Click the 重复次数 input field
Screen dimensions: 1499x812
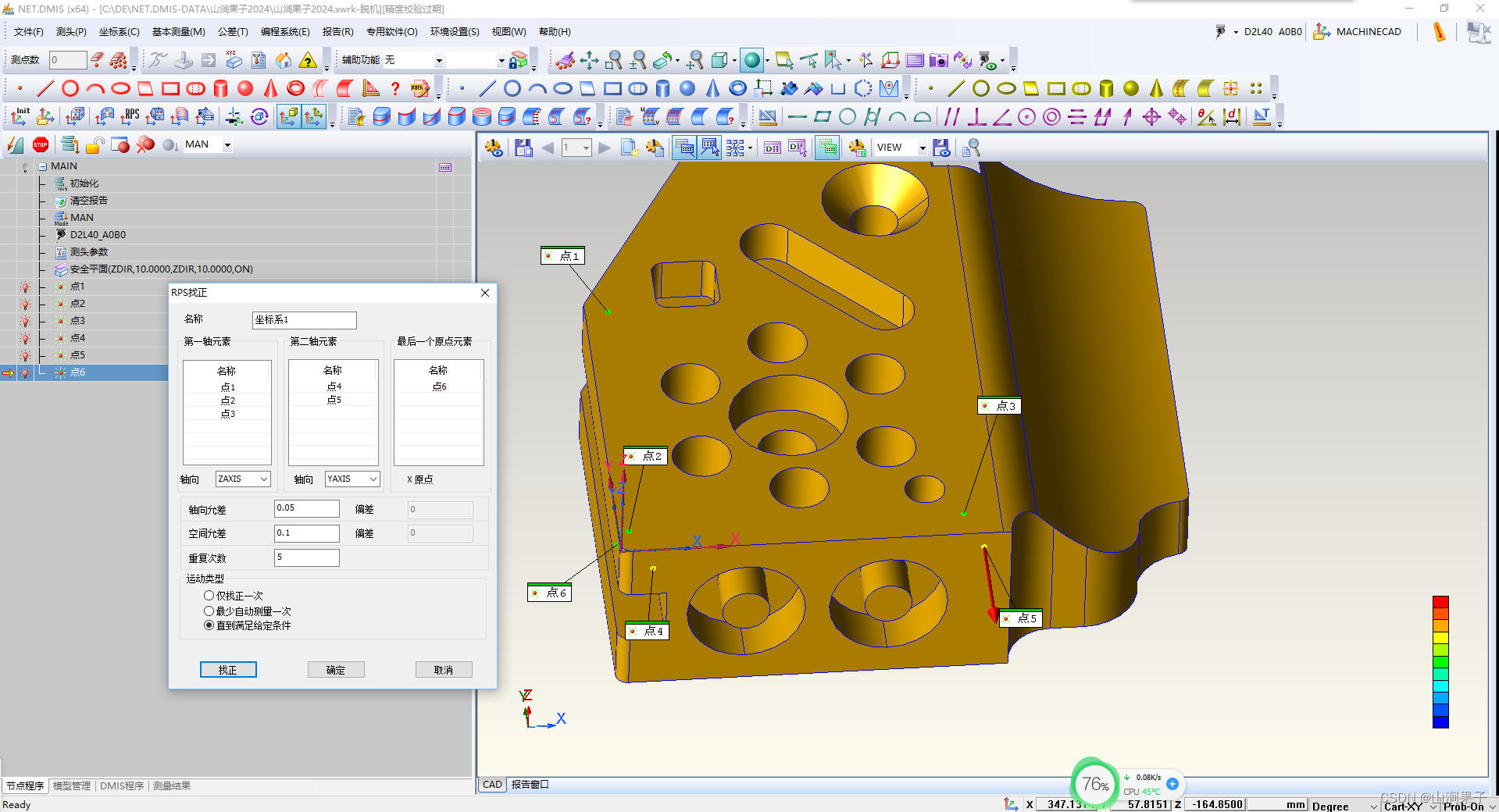coord(307,557)
